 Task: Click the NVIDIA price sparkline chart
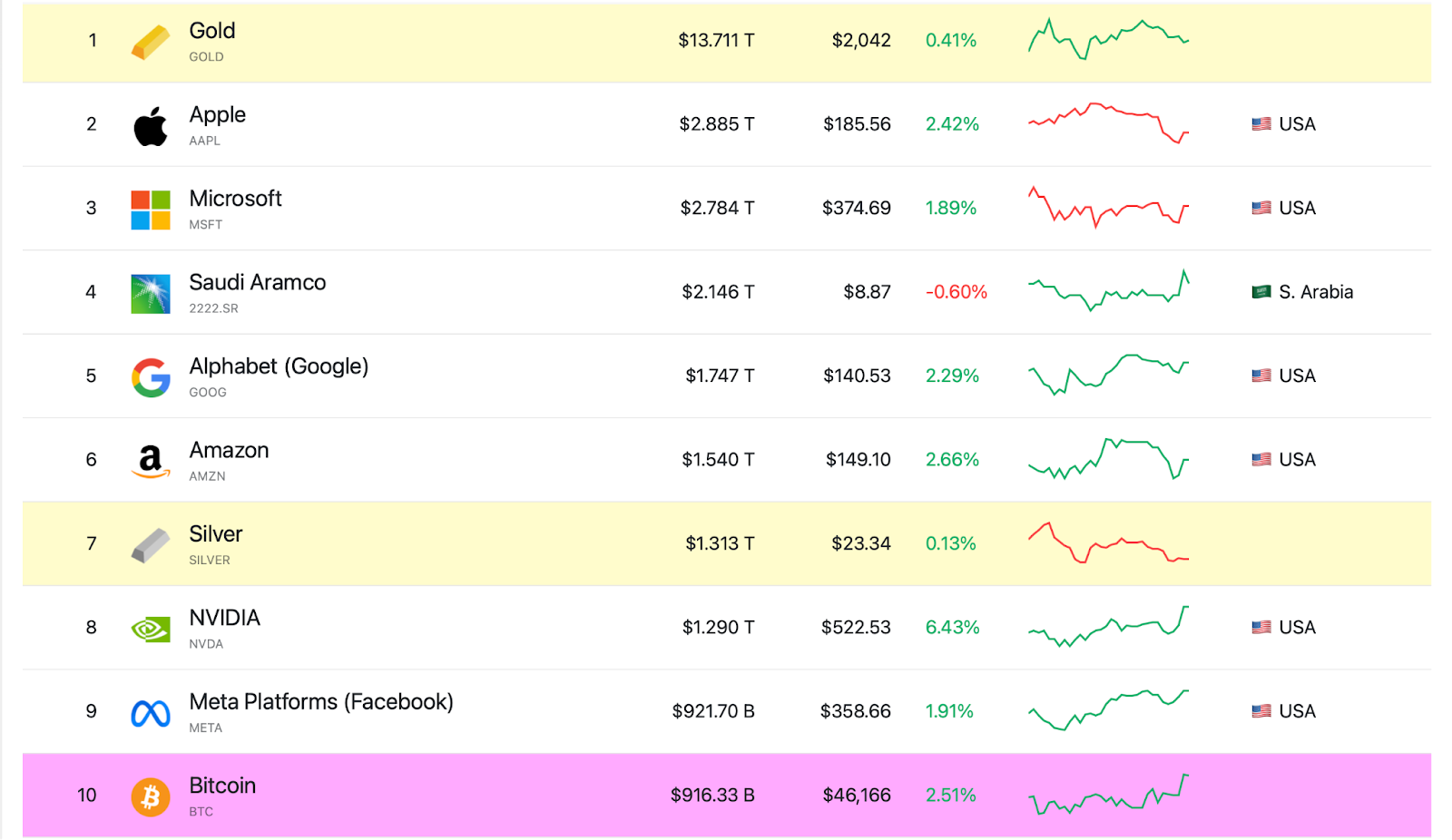[1108, 626]
